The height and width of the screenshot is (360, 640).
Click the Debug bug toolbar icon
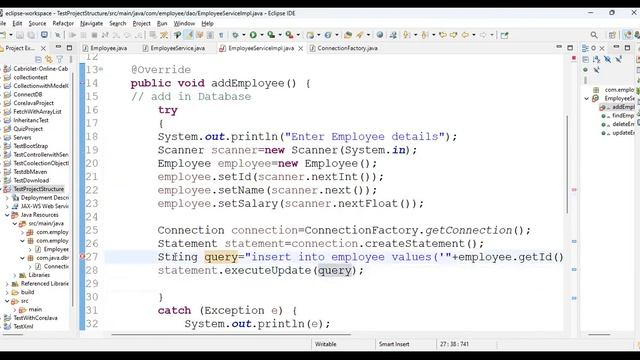tap(235, 35)
